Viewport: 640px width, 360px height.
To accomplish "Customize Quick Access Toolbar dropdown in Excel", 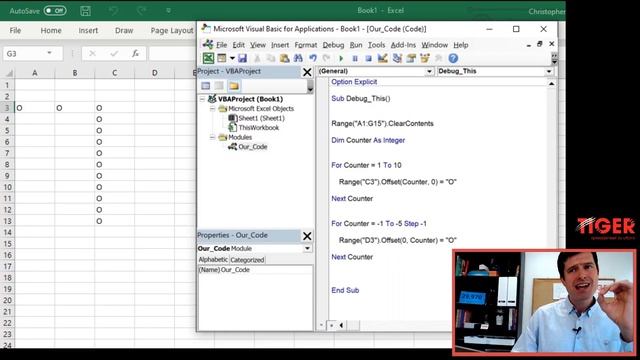I will click(168, 11).
